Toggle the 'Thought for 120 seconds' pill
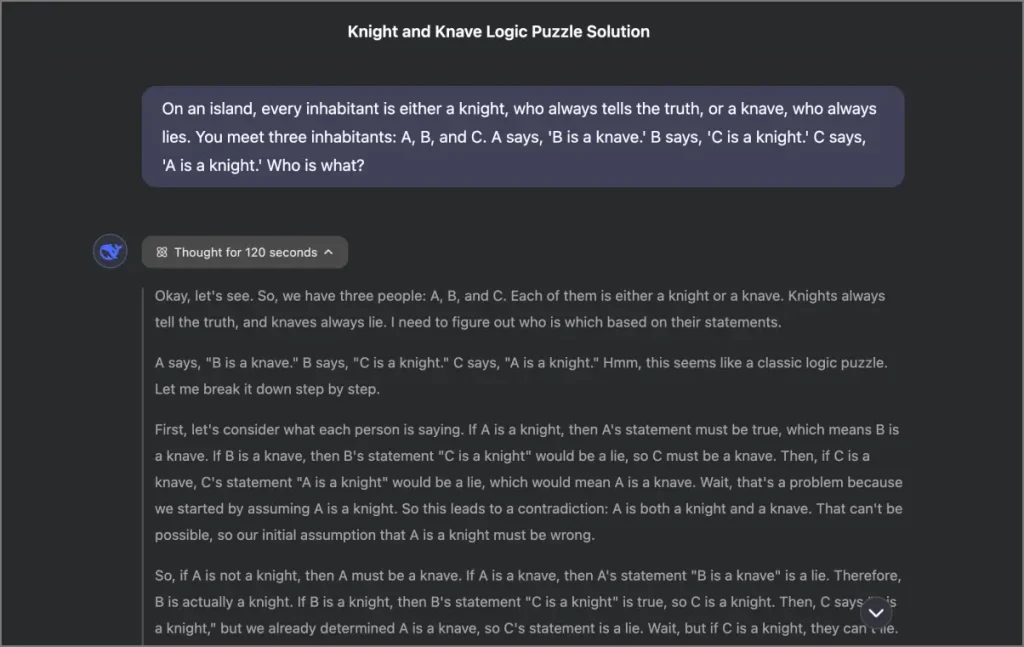 pyautogui.click(x=245, y=253)
